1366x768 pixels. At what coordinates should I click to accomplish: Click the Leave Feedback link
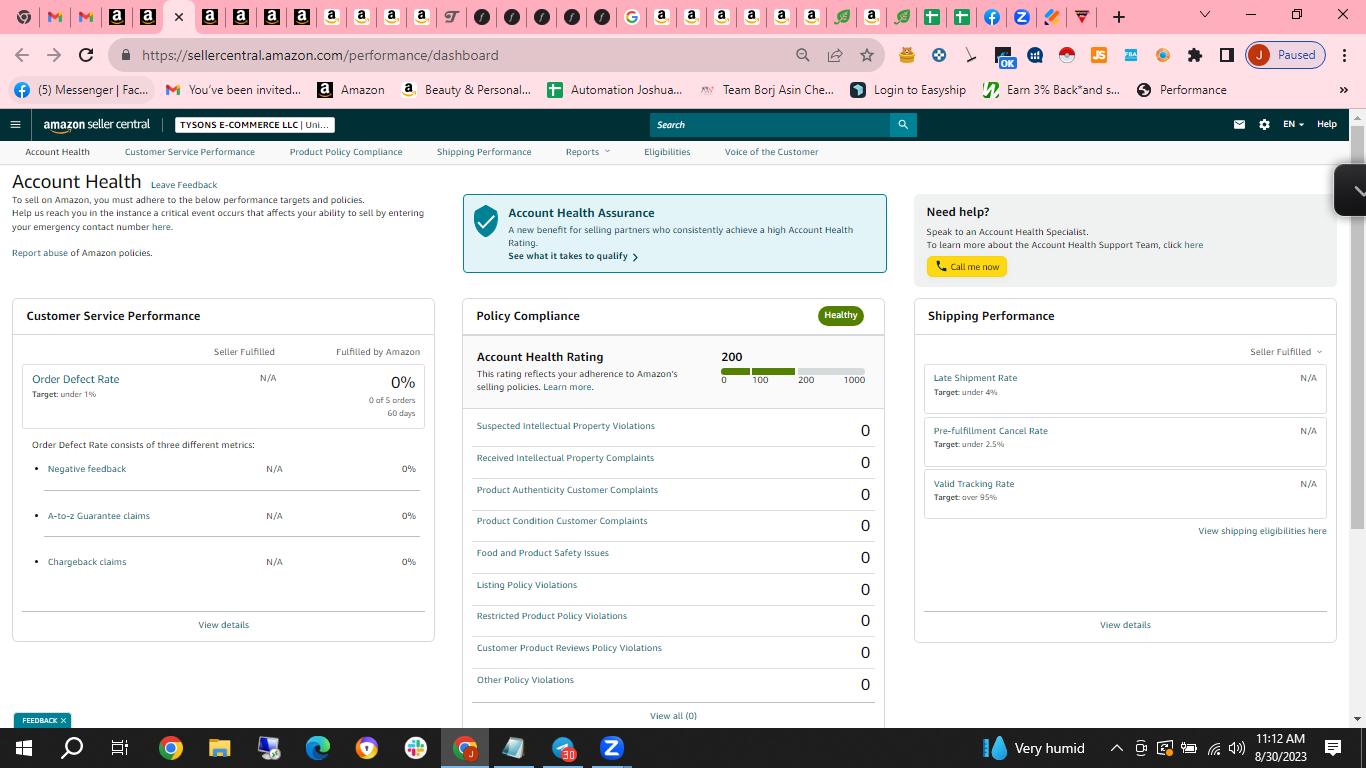pyautogui.click(x=184, y=185)
